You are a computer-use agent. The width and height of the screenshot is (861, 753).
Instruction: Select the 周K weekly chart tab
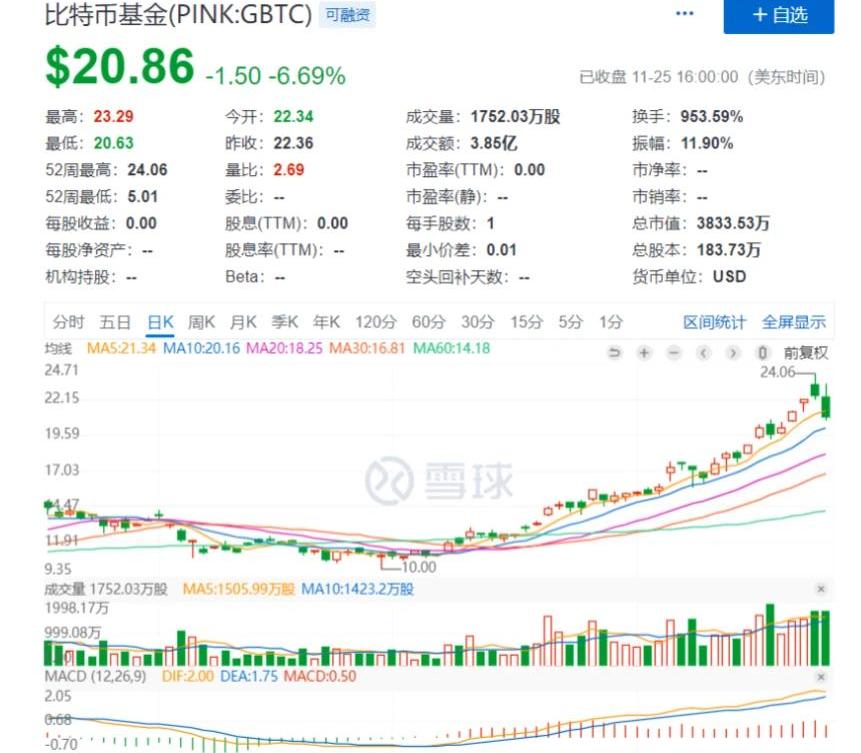point(202,322)
